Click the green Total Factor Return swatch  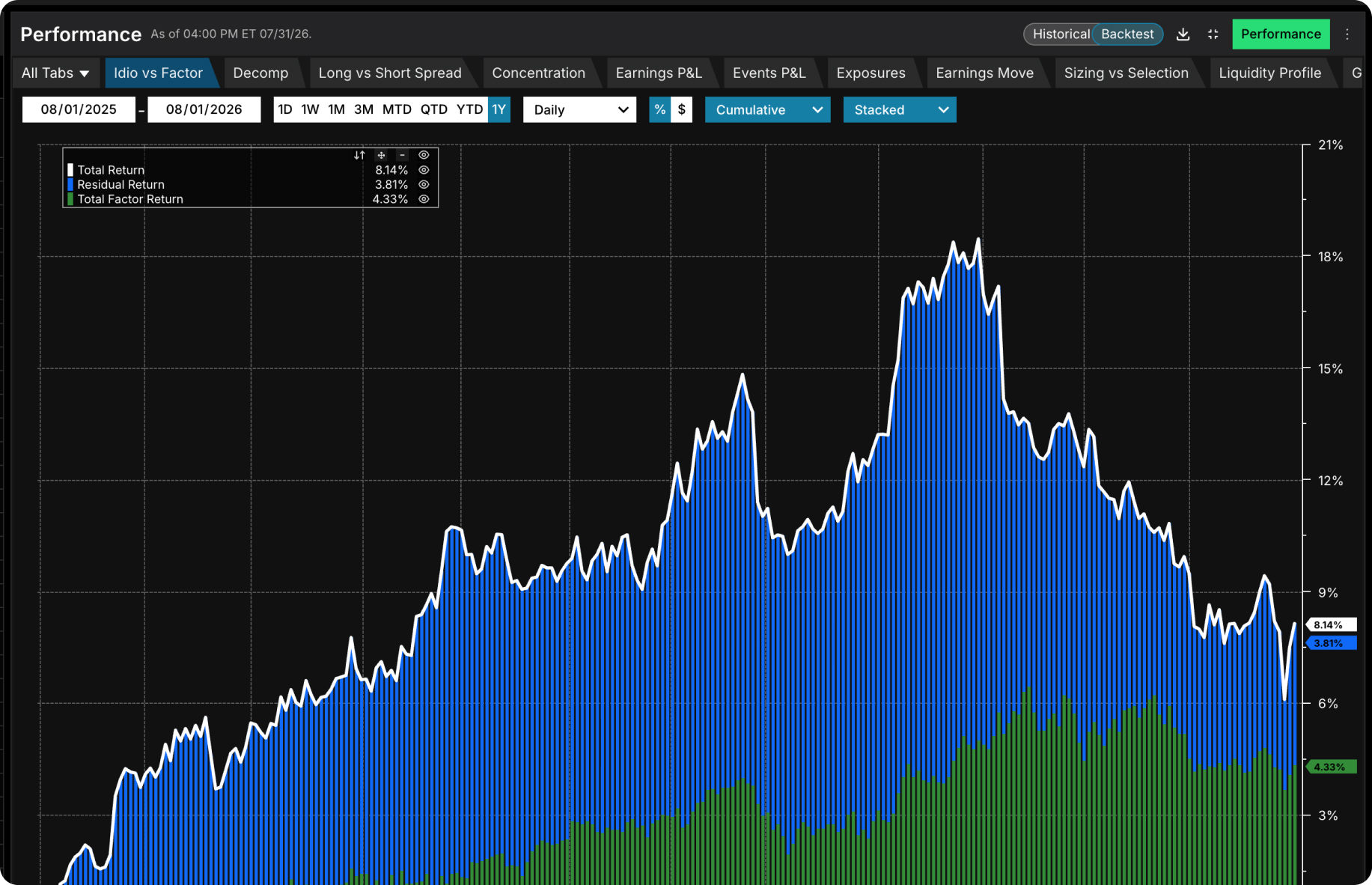point(70,199)
